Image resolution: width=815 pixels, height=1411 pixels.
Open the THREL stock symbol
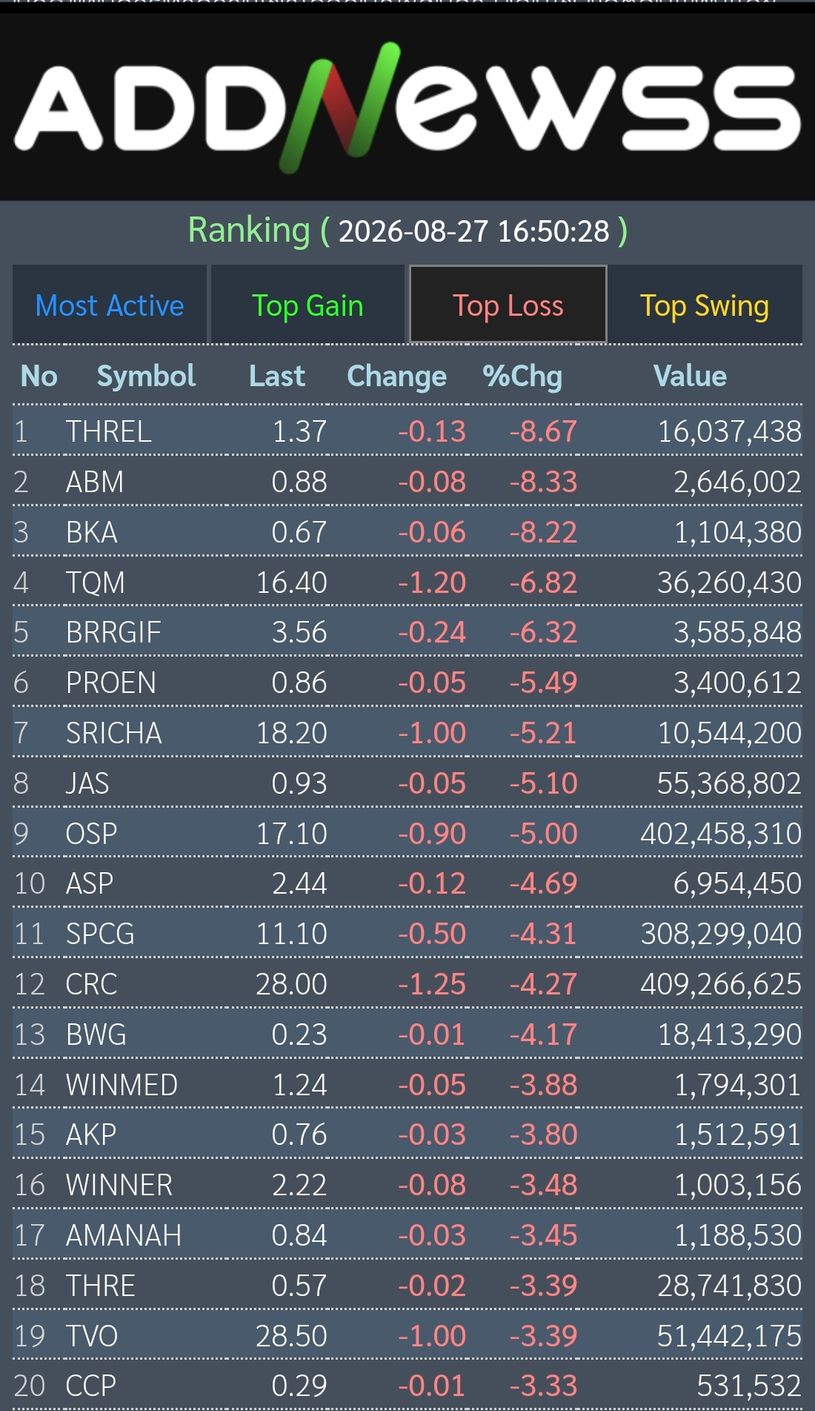[109, 431]
